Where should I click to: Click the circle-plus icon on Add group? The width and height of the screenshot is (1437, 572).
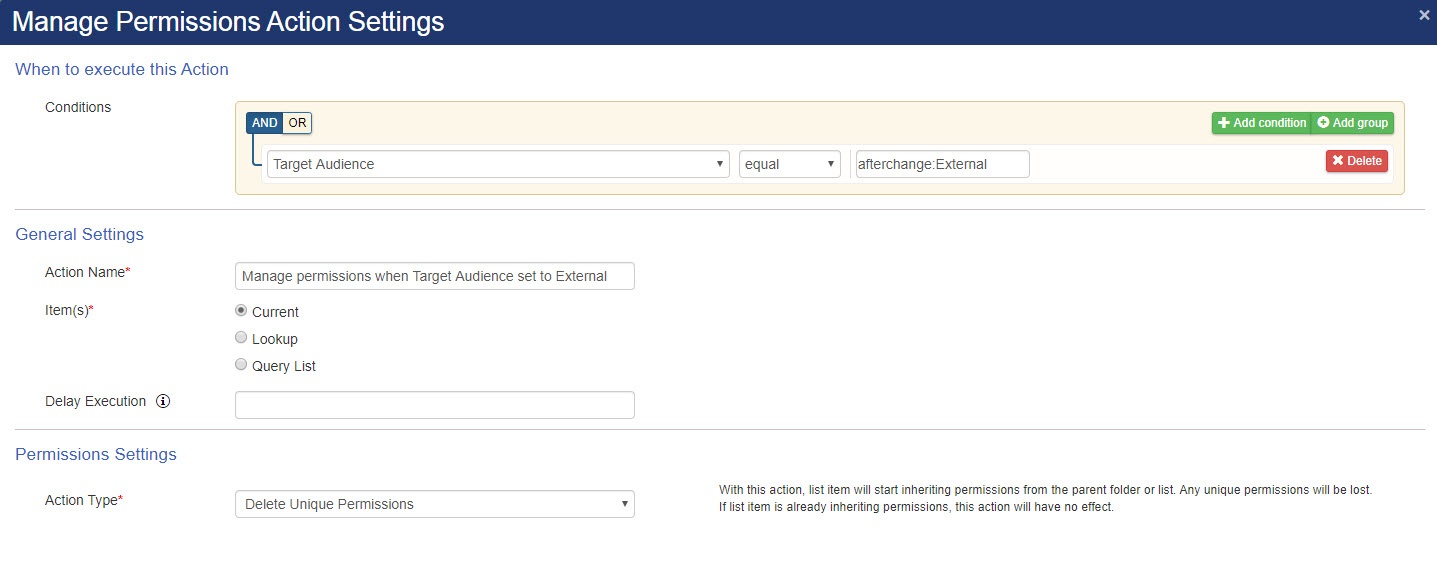point(1323,123)
